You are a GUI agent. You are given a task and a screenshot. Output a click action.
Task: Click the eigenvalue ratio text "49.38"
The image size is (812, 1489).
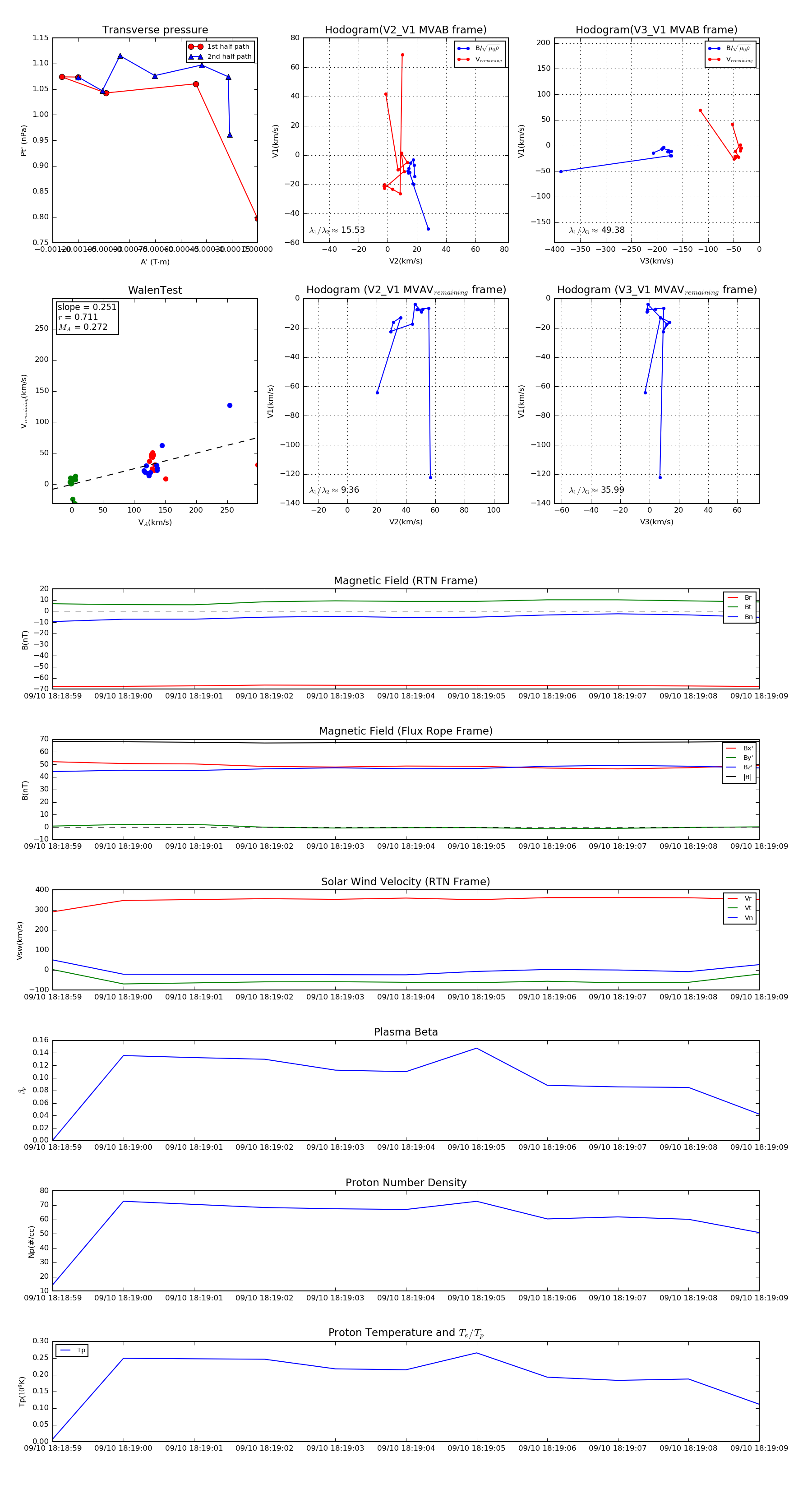coord(613,230)
